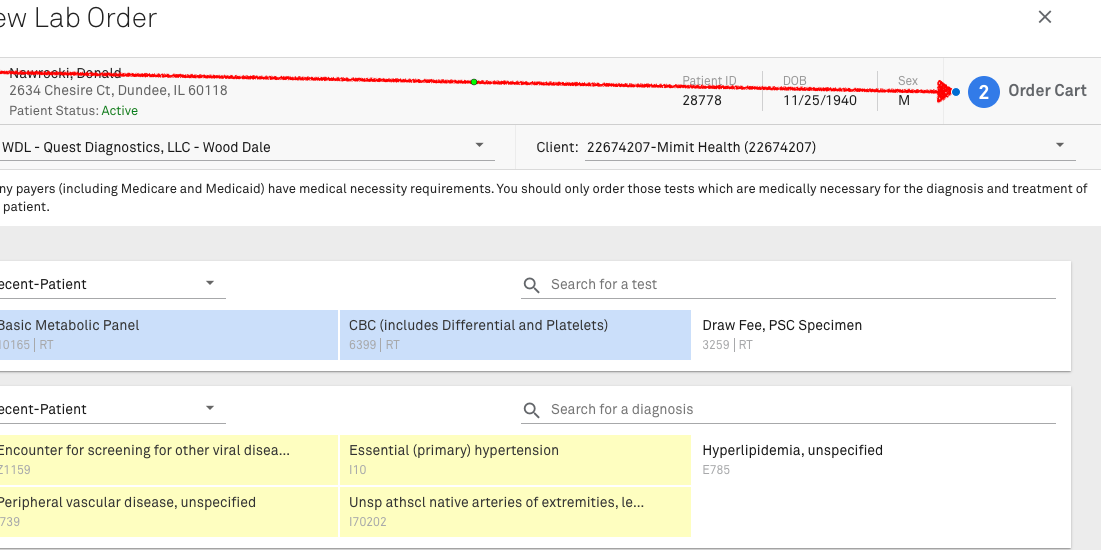Viewport: 1101px width, 550px height.
Task: Open the Order Cart
Action: coord(1046,91)
